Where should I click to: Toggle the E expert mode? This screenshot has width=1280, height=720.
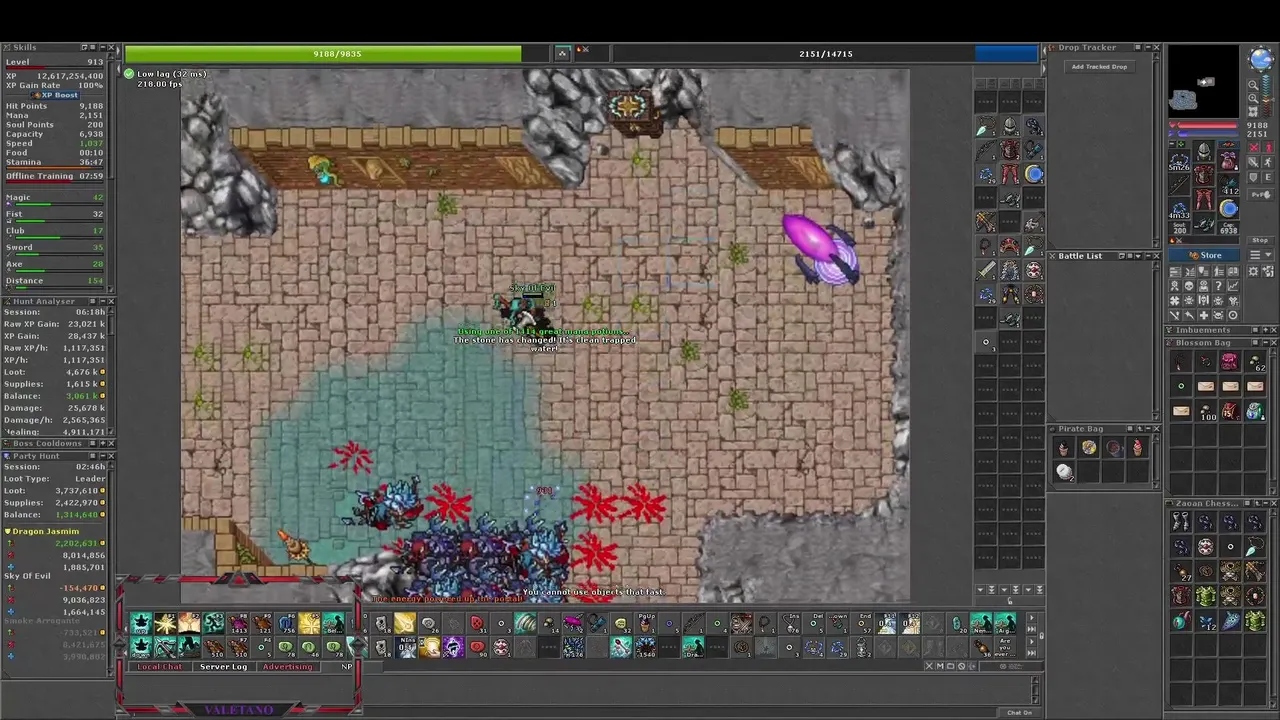tap(1268, 177)
